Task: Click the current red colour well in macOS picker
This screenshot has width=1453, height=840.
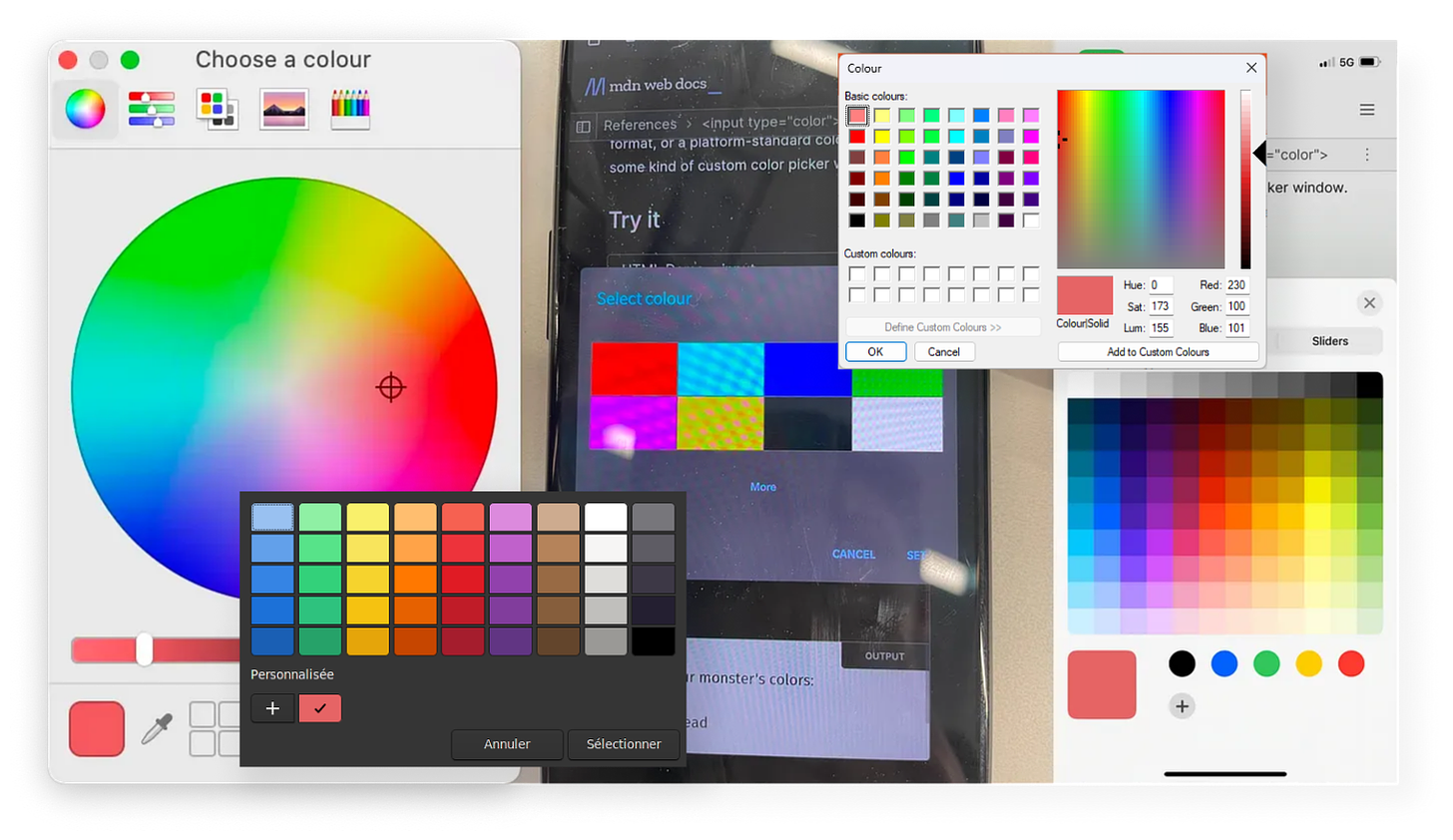Action: tap(97, 728)
